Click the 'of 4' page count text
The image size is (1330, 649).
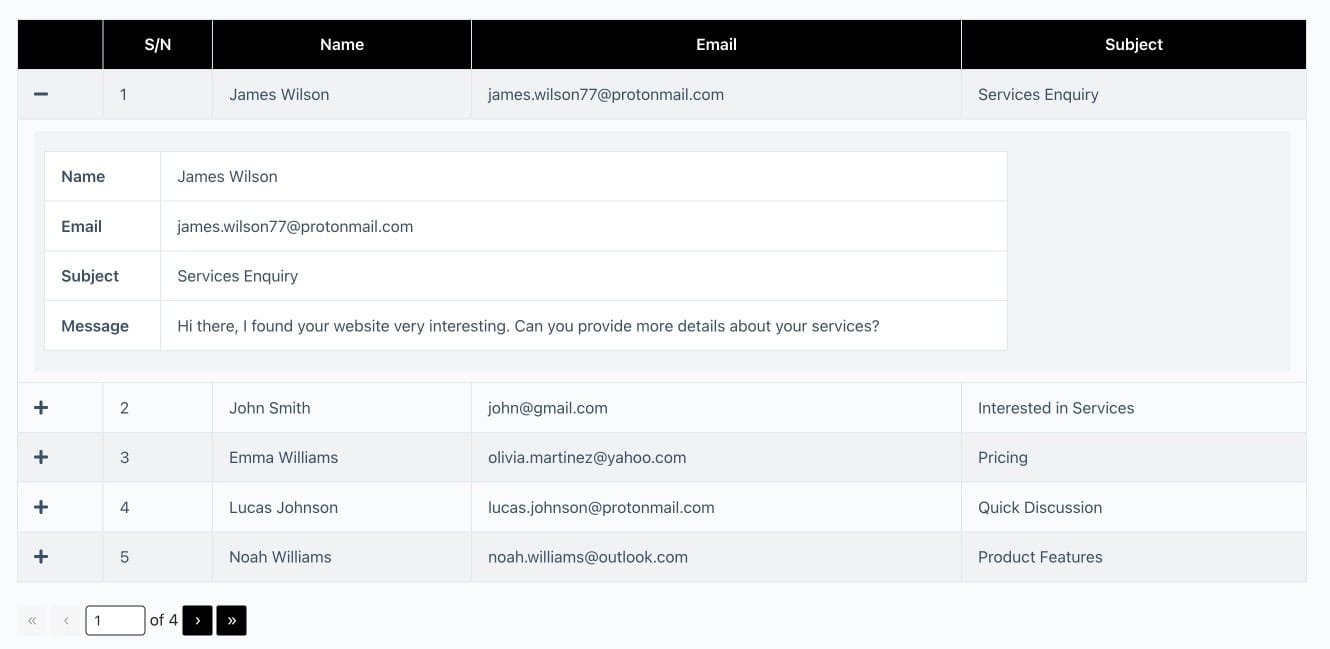click(164, 620)
